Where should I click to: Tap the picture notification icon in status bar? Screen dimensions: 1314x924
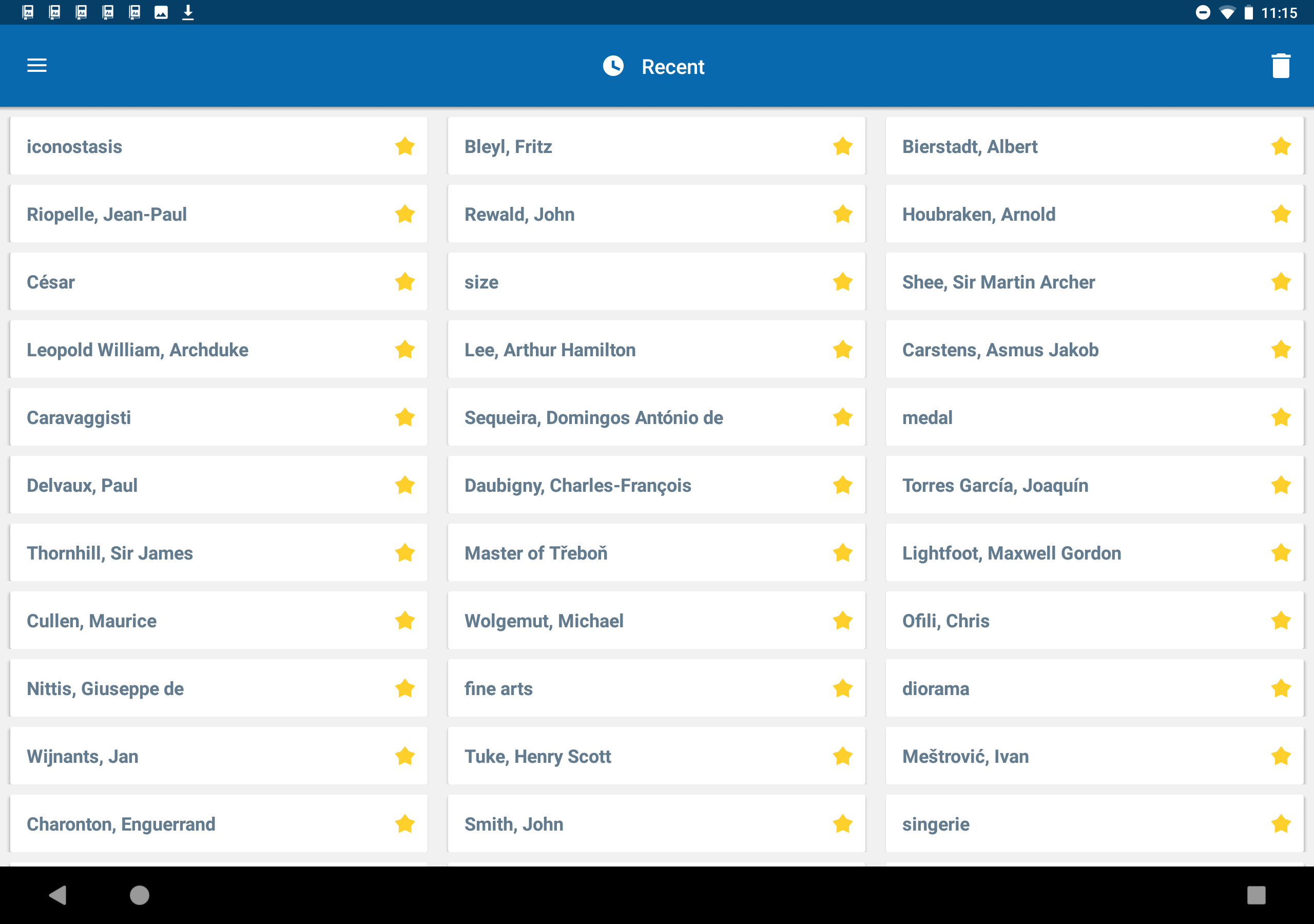click(161, 12)
